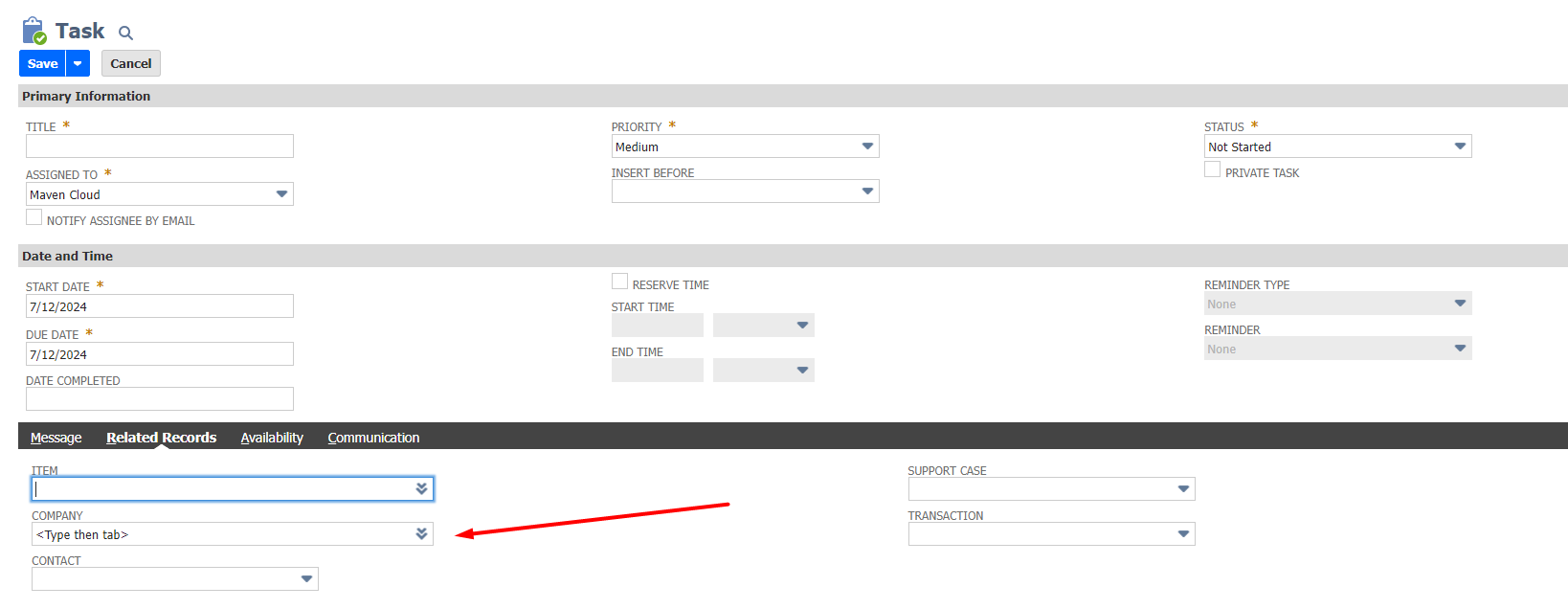The height and width of the screenshot is (609, 1568).
Task: Open the Assigned To dropdown
Action: click(x=159, y=194)
